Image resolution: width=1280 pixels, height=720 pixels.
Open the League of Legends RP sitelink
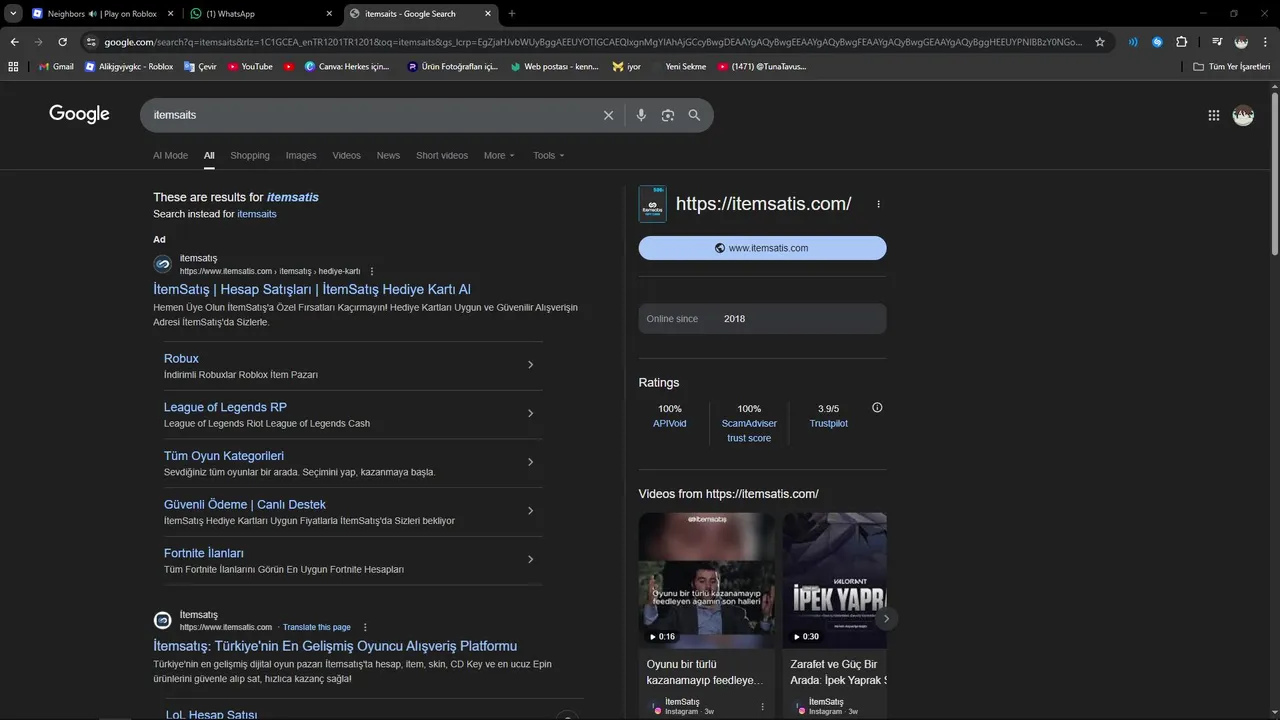coord(225,407)
